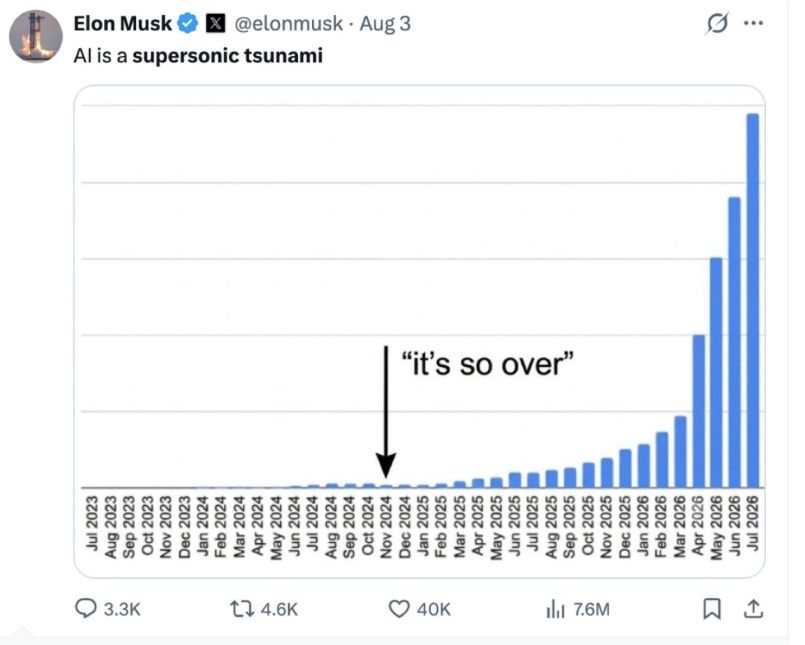
Task: Open the embedded chart image
Action: [x=419, y=332]
